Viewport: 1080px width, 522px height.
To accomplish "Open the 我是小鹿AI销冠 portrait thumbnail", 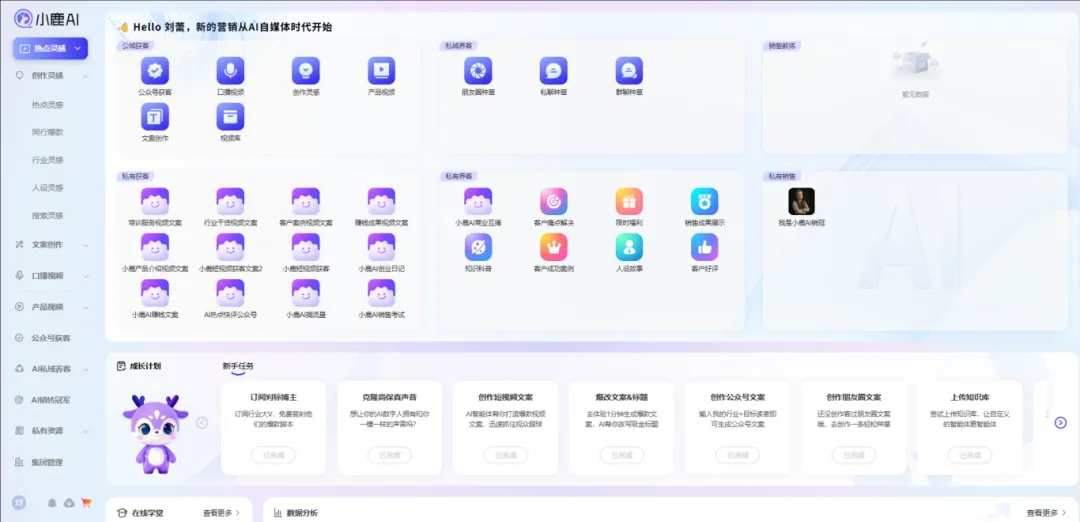I will click(801, 201).
